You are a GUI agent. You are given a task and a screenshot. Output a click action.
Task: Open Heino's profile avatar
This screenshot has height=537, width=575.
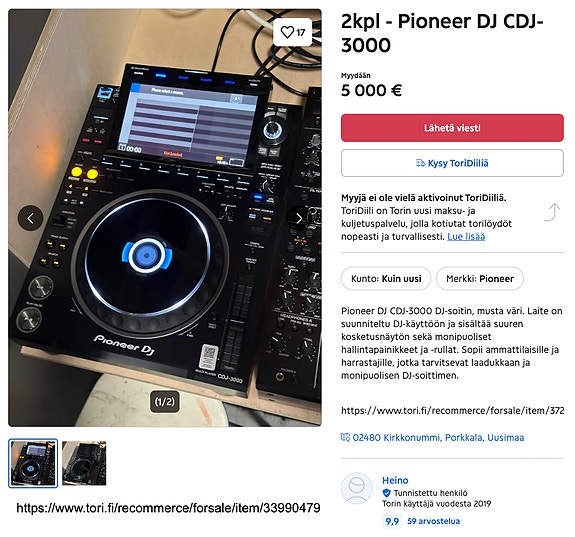click(x=357, y=488)
